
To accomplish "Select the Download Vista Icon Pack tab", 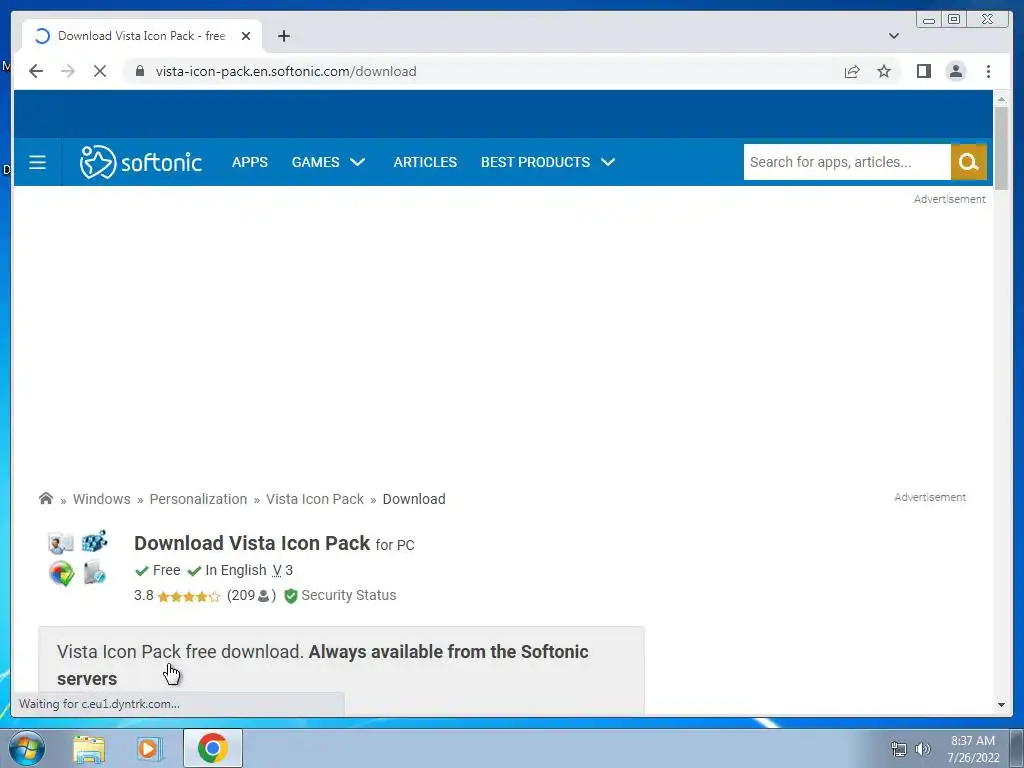I will tap(142, 36).
